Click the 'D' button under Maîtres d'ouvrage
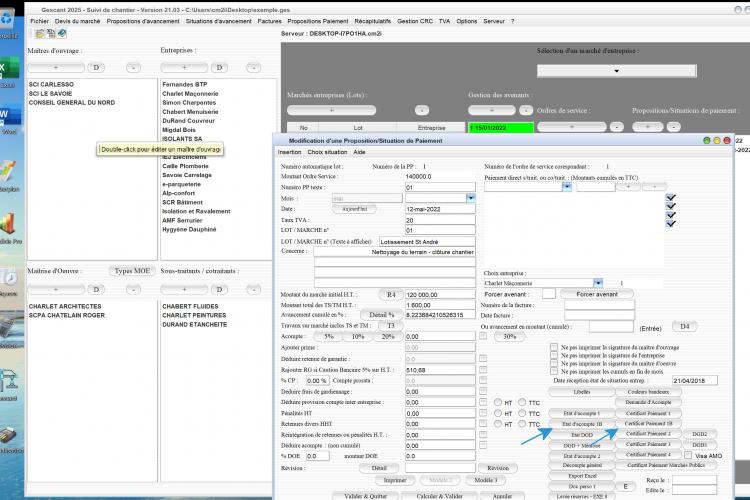750x500 pixels. point(96,67)
